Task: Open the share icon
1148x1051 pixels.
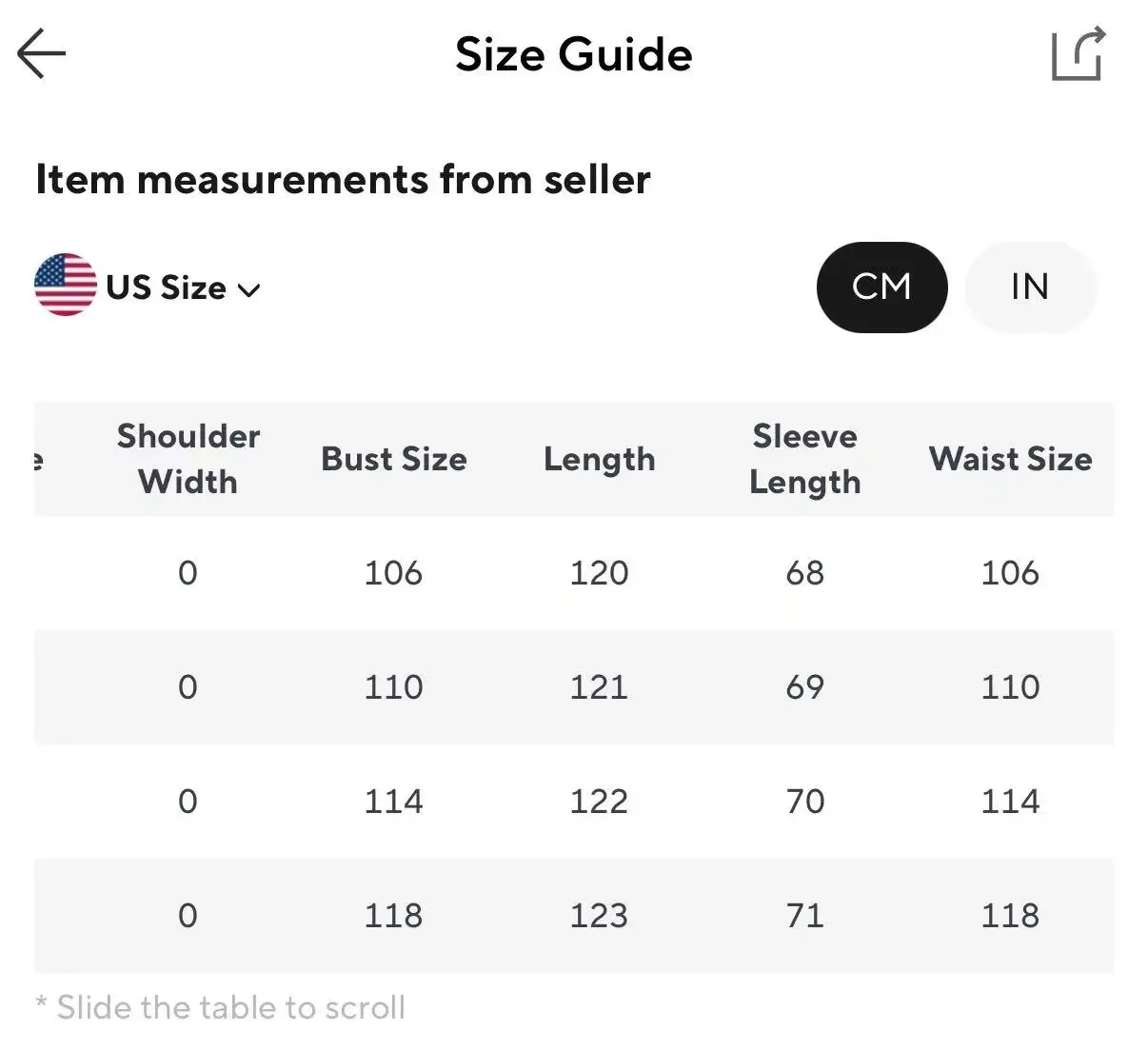Action: [x=1079, y=54]
